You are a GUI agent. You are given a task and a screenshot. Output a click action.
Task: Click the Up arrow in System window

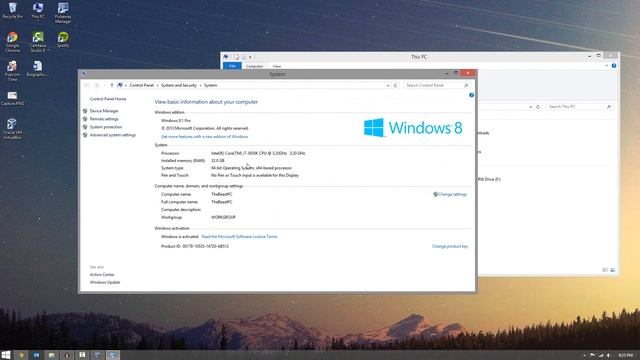[x=112, y=85]
